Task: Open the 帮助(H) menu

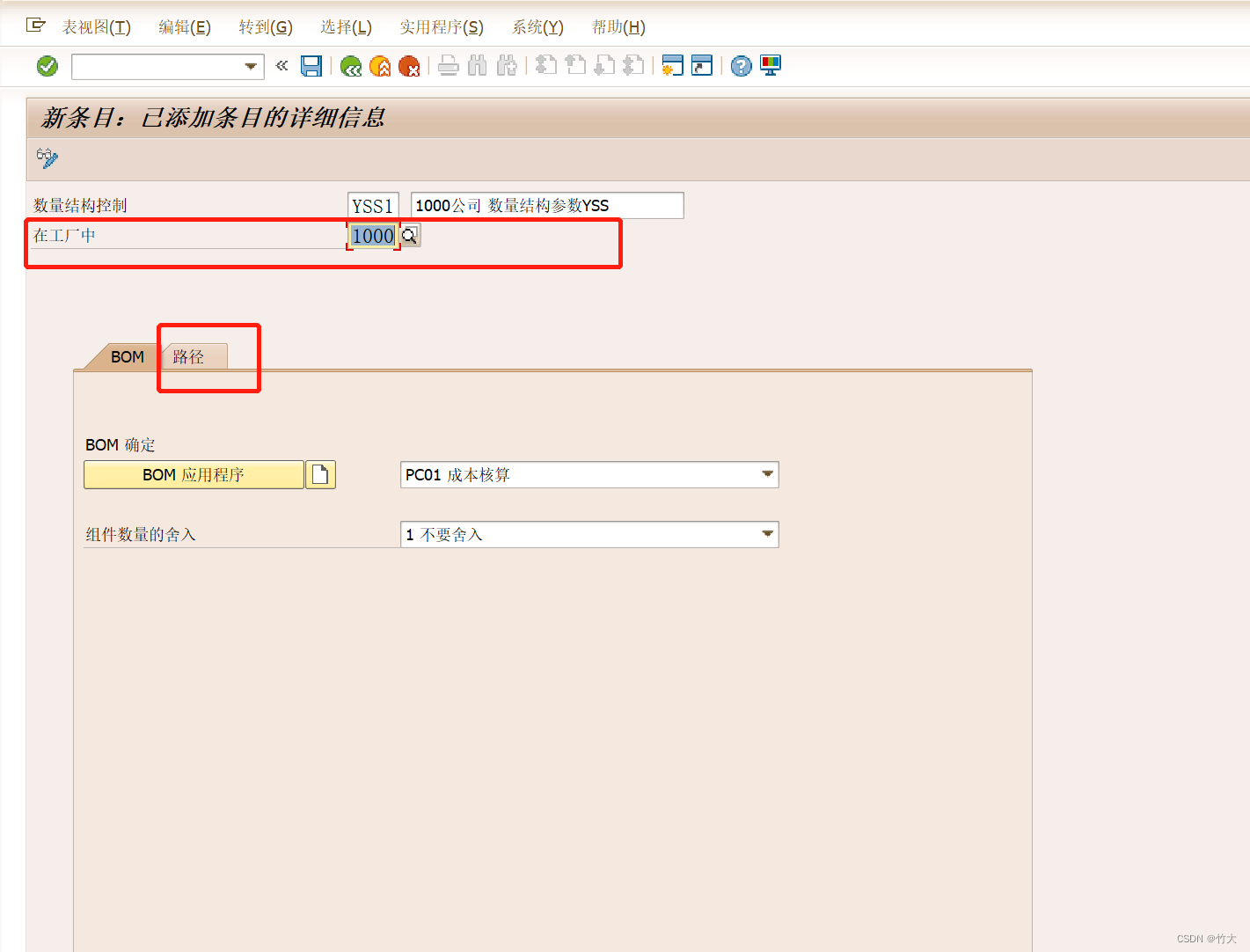Action: [618, 27]
